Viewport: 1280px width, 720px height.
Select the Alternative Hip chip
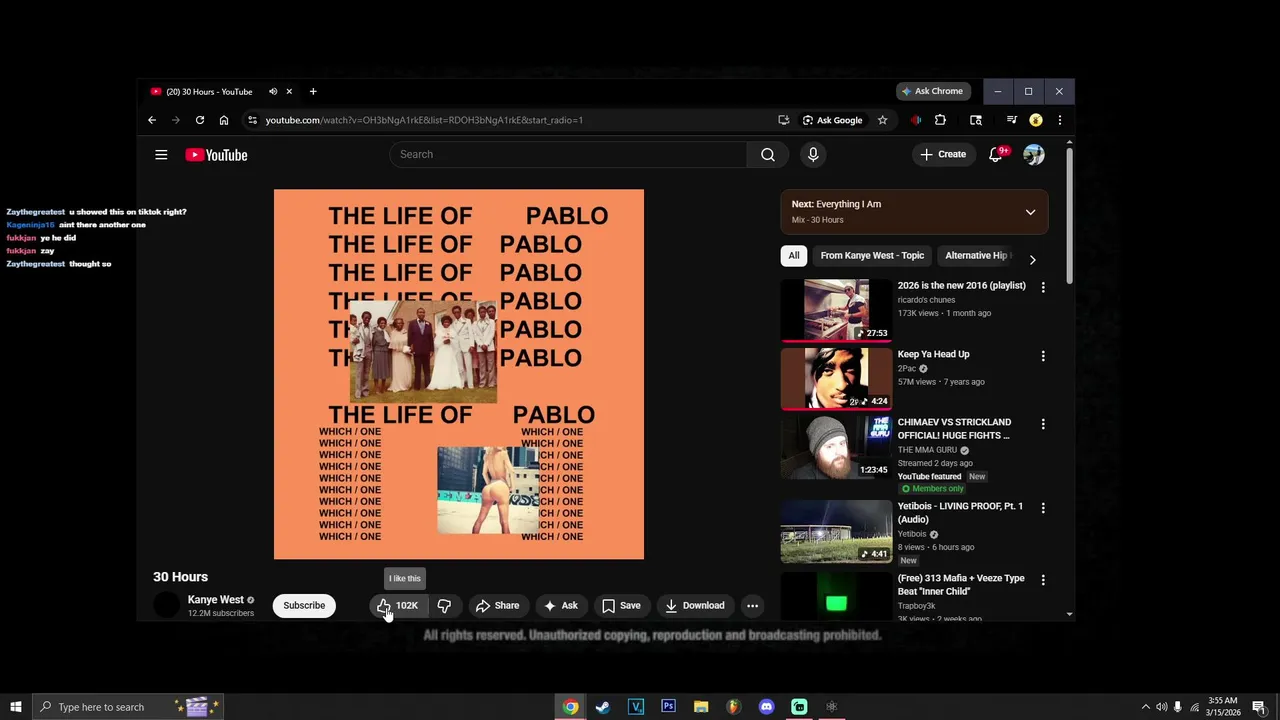[x=976, y=255]
